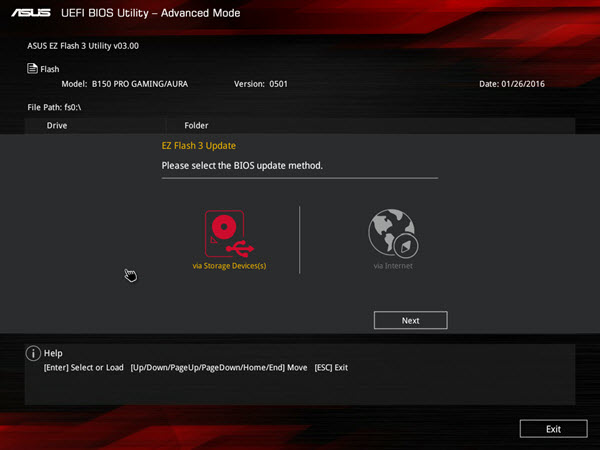Click the Next button
600x450 pixels.
pyautogui.click(x=411, y=320)
